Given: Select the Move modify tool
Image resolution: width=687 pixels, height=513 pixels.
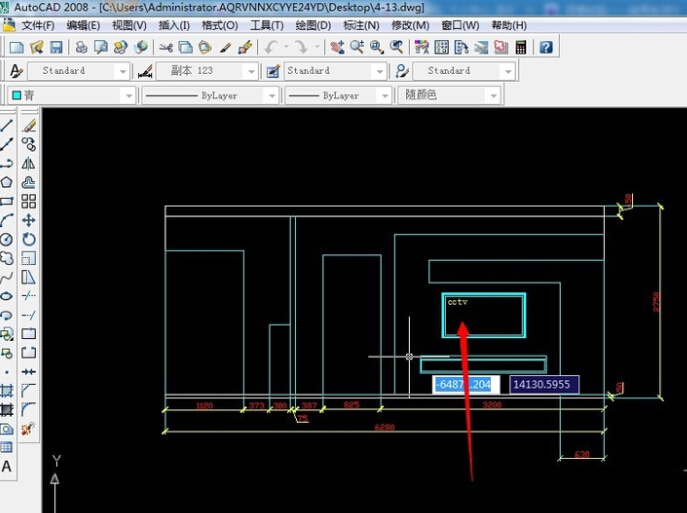Looking at the screenshot, I should tap(29, 220).
